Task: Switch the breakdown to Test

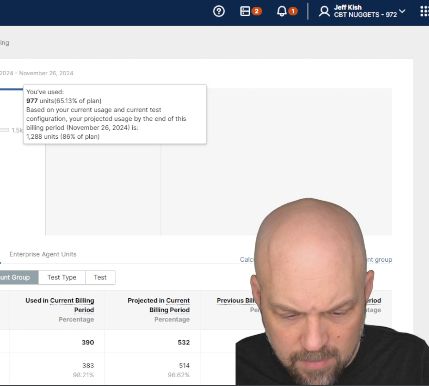Action: 100,277
